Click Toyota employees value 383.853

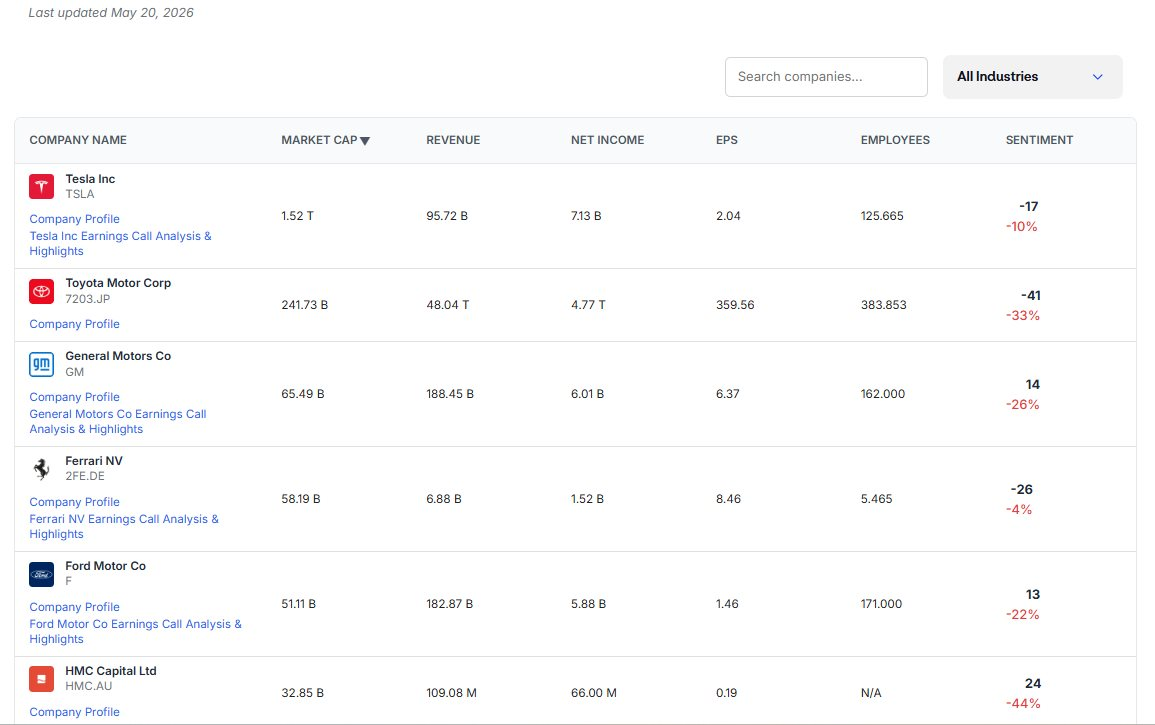(x=883, y=305)
